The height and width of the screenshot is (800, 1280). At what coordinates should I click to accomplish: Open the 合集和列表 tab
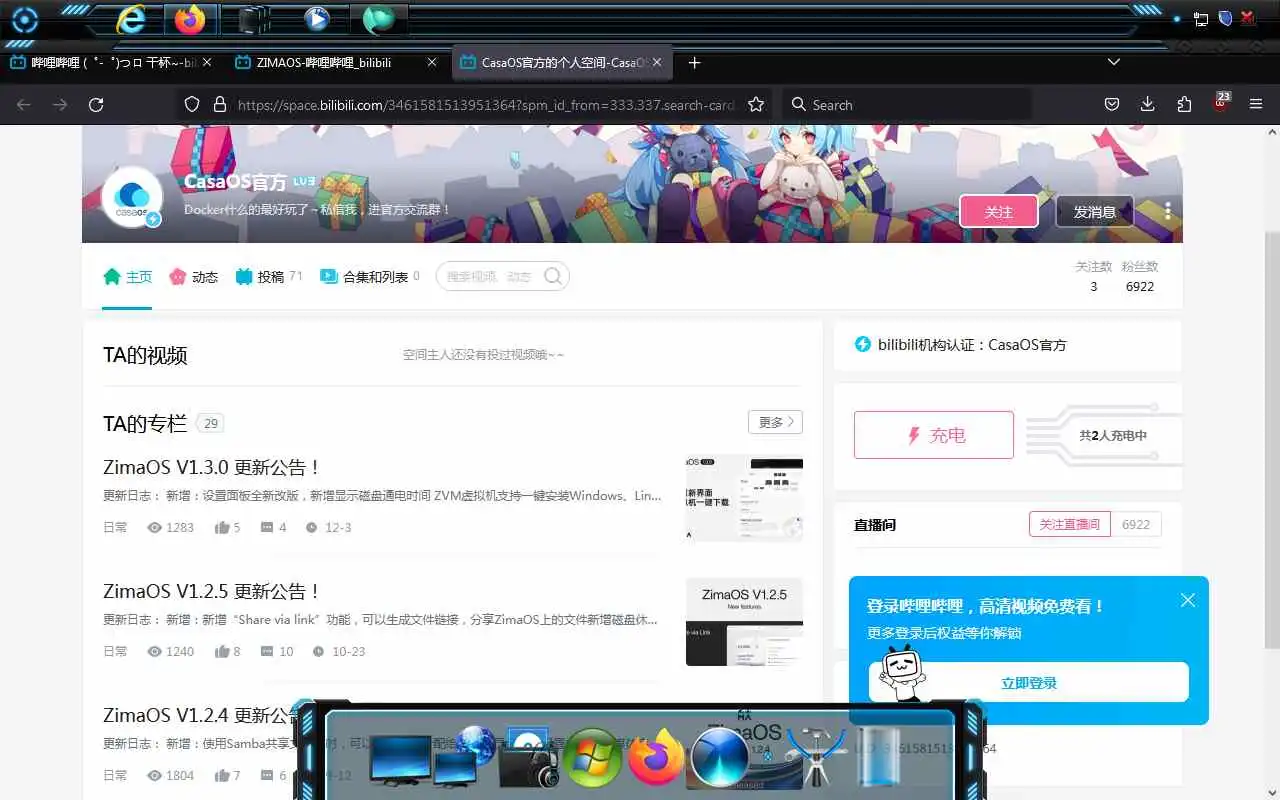click(369, 277)
